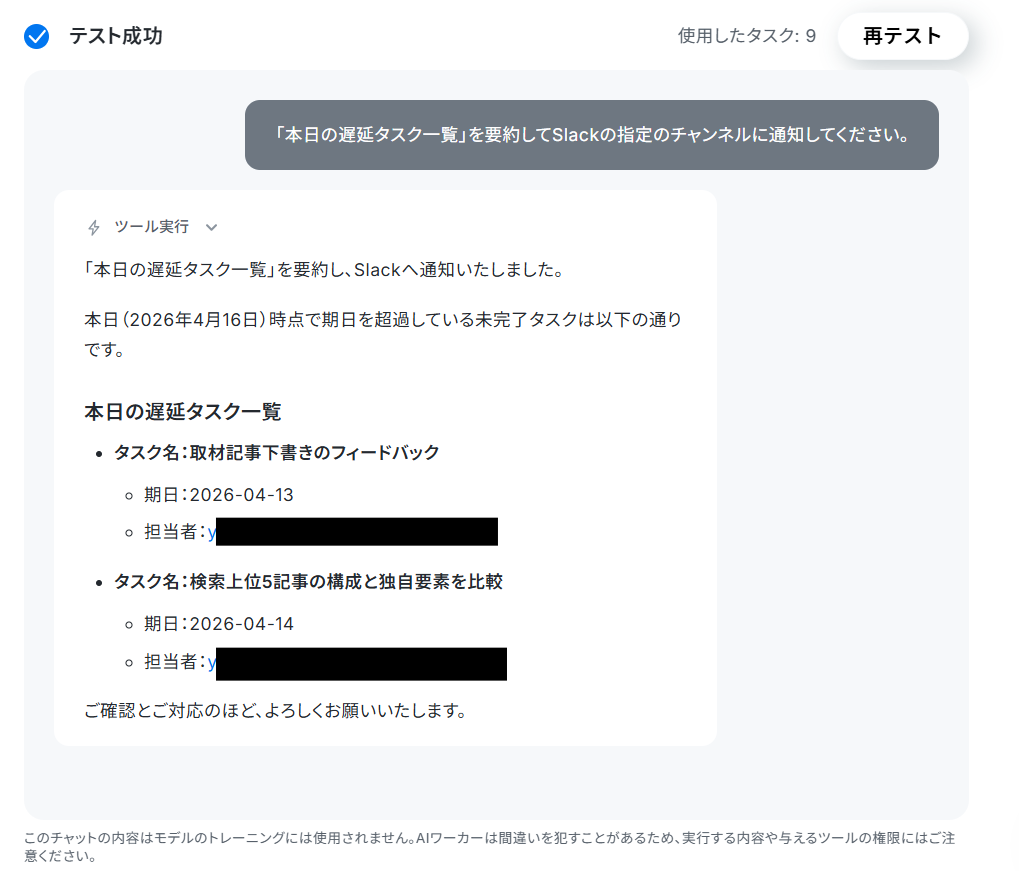Image resolution: width=1019 pixels, height=871 pixels.
Task: Open the ツール実行 label
Action: tap(151, 227)
